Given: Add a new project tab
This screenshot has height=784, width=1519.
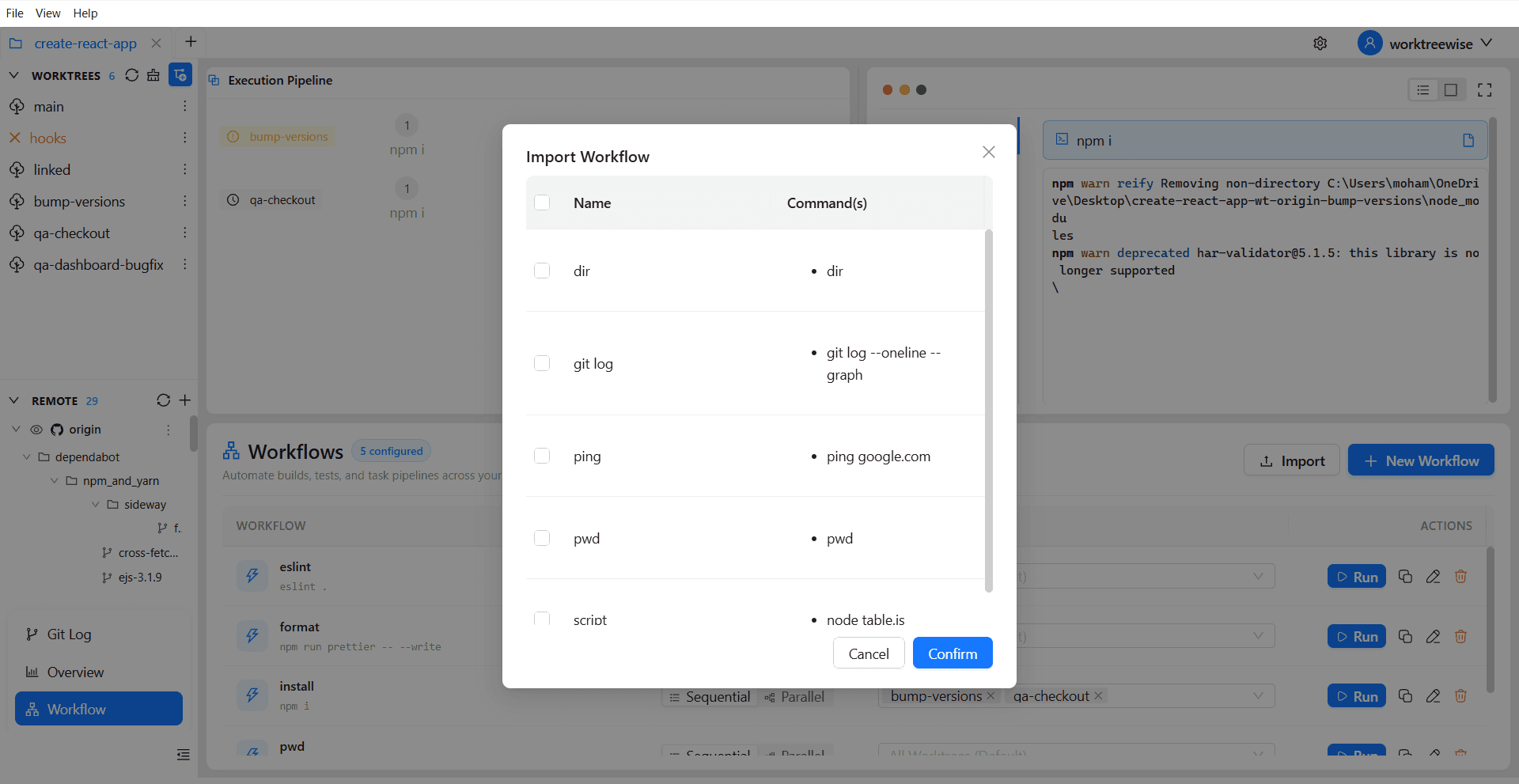Looking at the screenshot, I should (x=190, y=42).
